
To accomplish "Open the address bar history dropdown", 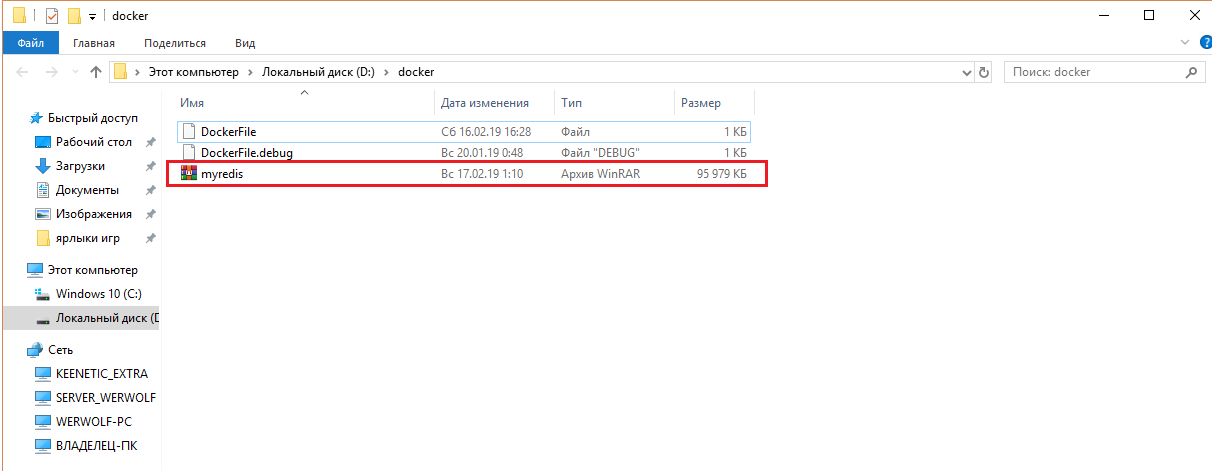I will (x=966, y=72).
